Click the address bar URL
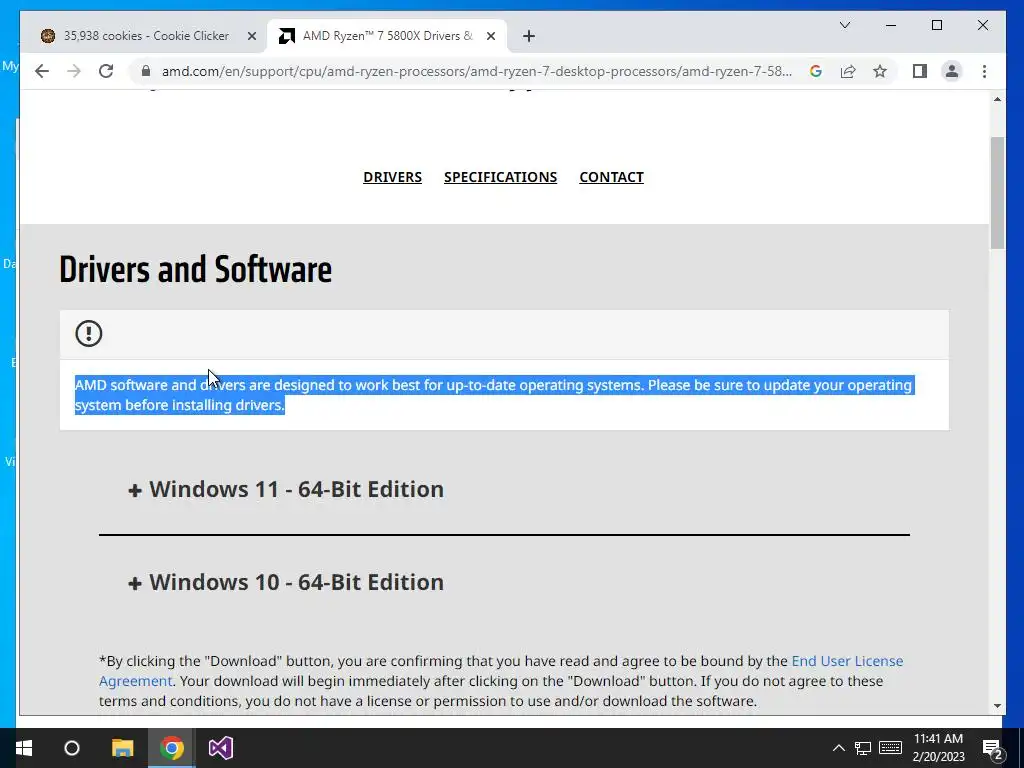Image resolution: width=1024 pixels, height=768 pixels. tap(477, 71)
